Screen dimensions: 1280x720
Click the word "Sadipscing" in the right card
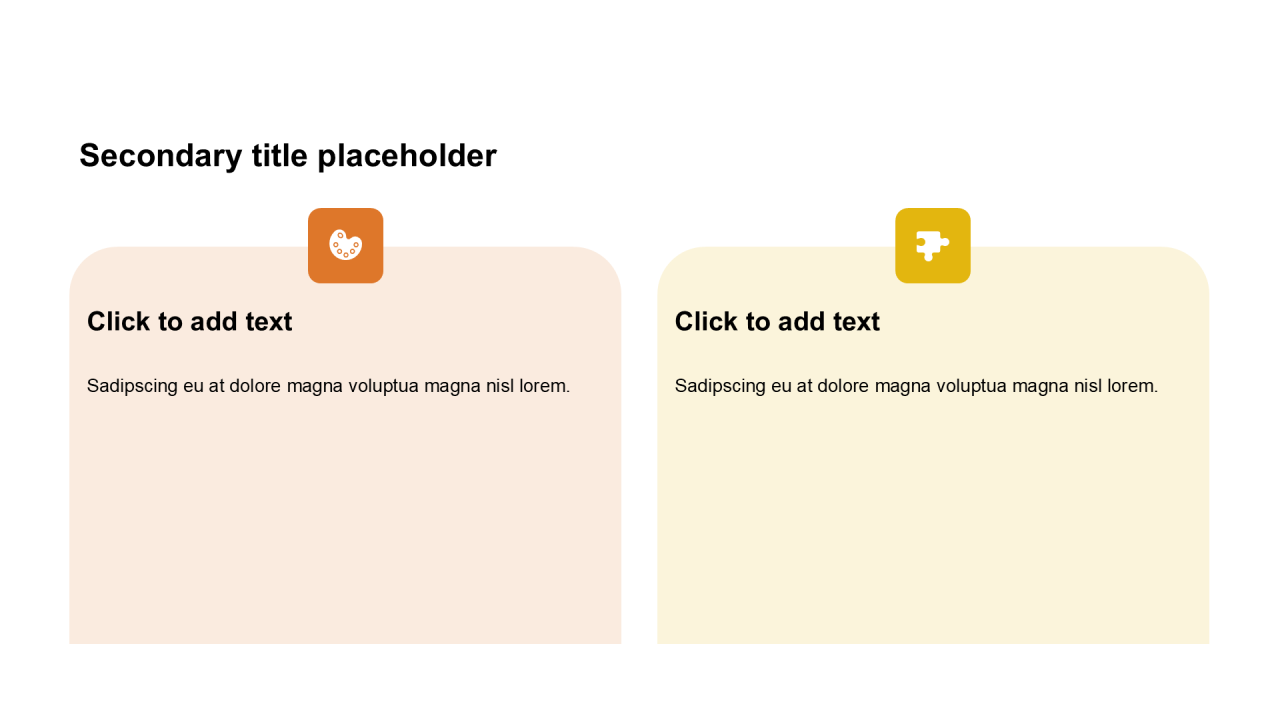click(721, 386)
